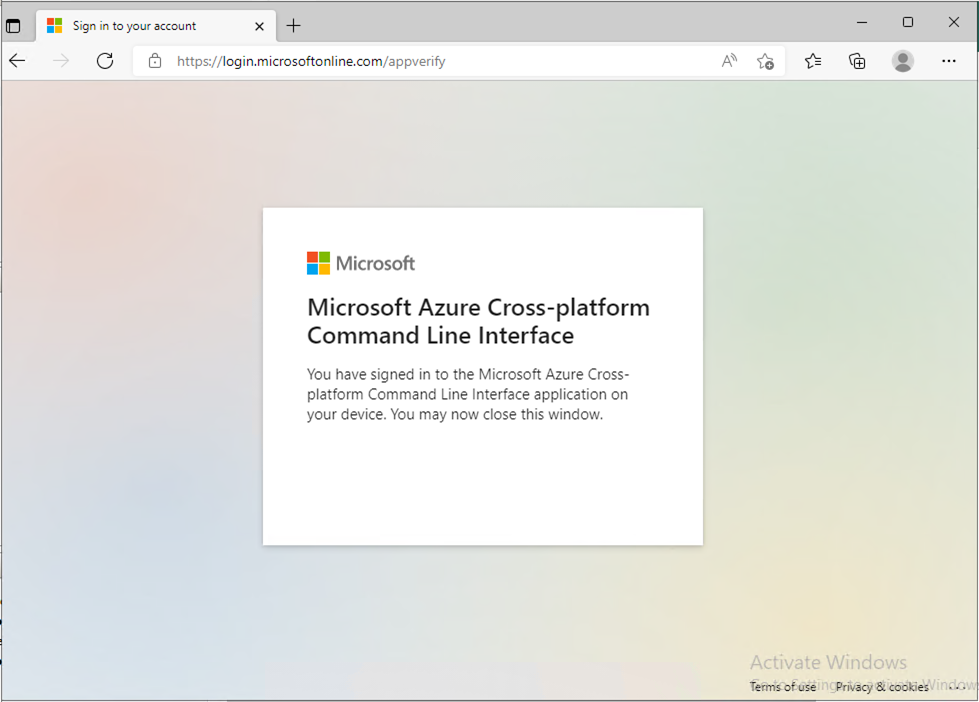Open the Privacy & cookies link
The width and height of the screenshot is (979, 702).
tap(881, 687)
